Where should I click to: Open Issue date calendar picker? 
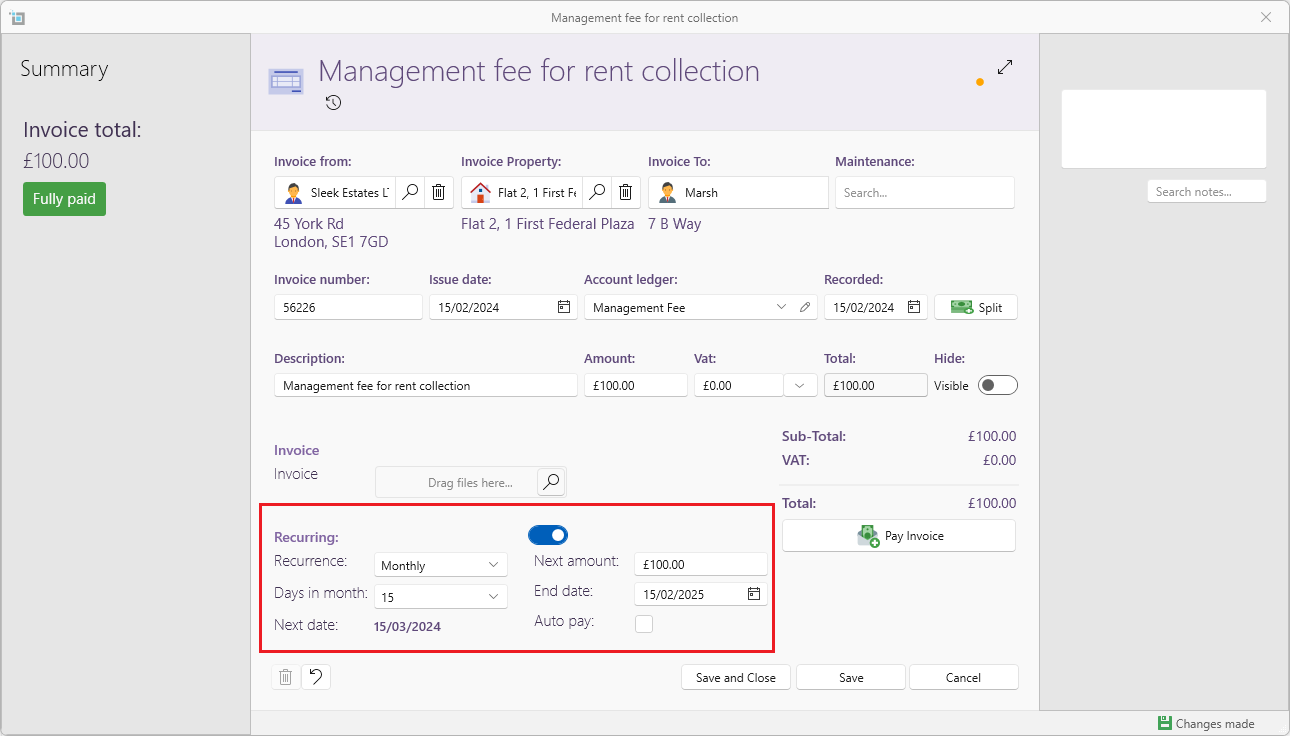pyautogui.click(x=564, y=307)
